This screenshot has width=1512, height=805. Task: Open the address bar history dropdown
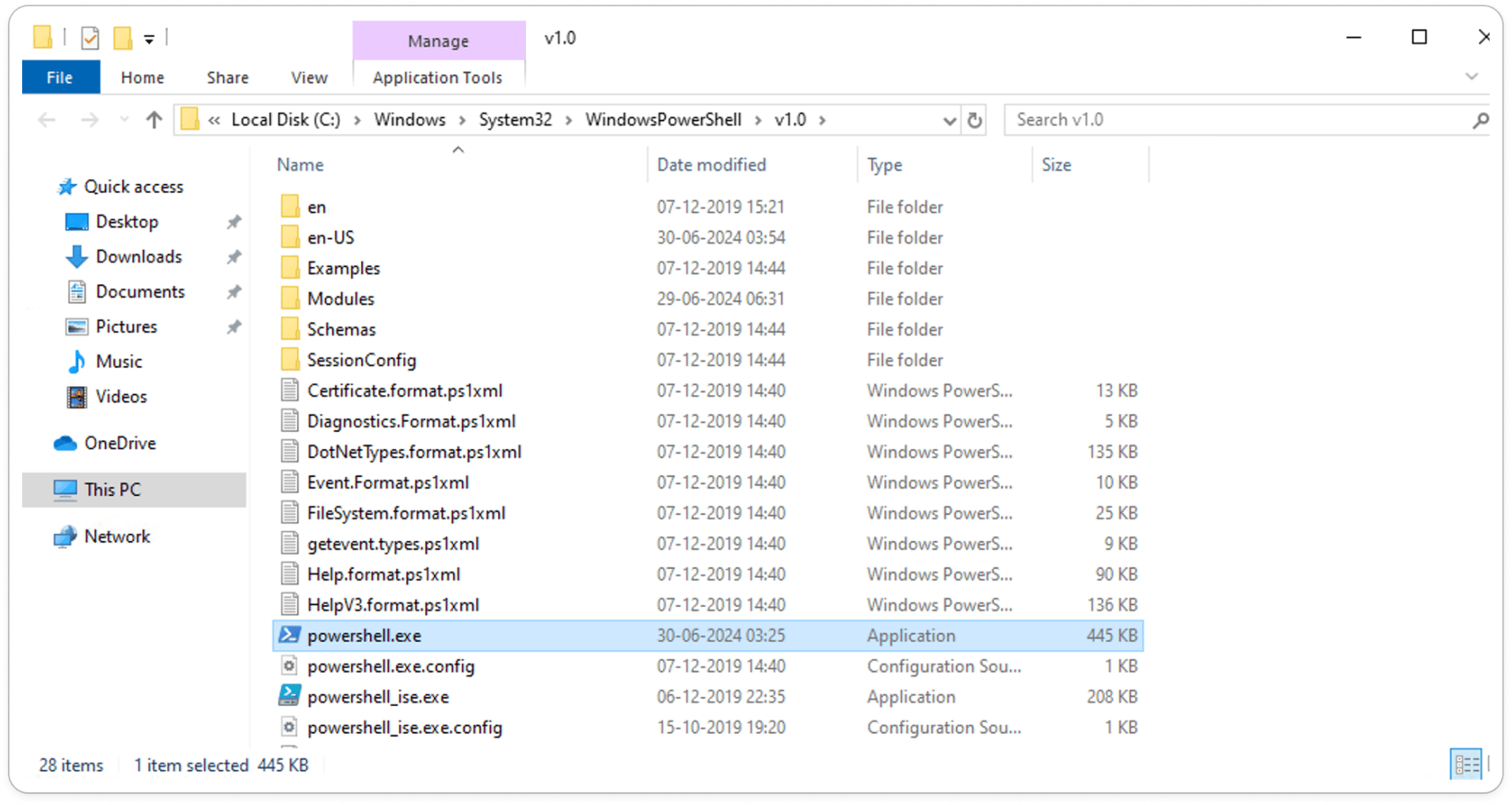(x=949, y=120)
